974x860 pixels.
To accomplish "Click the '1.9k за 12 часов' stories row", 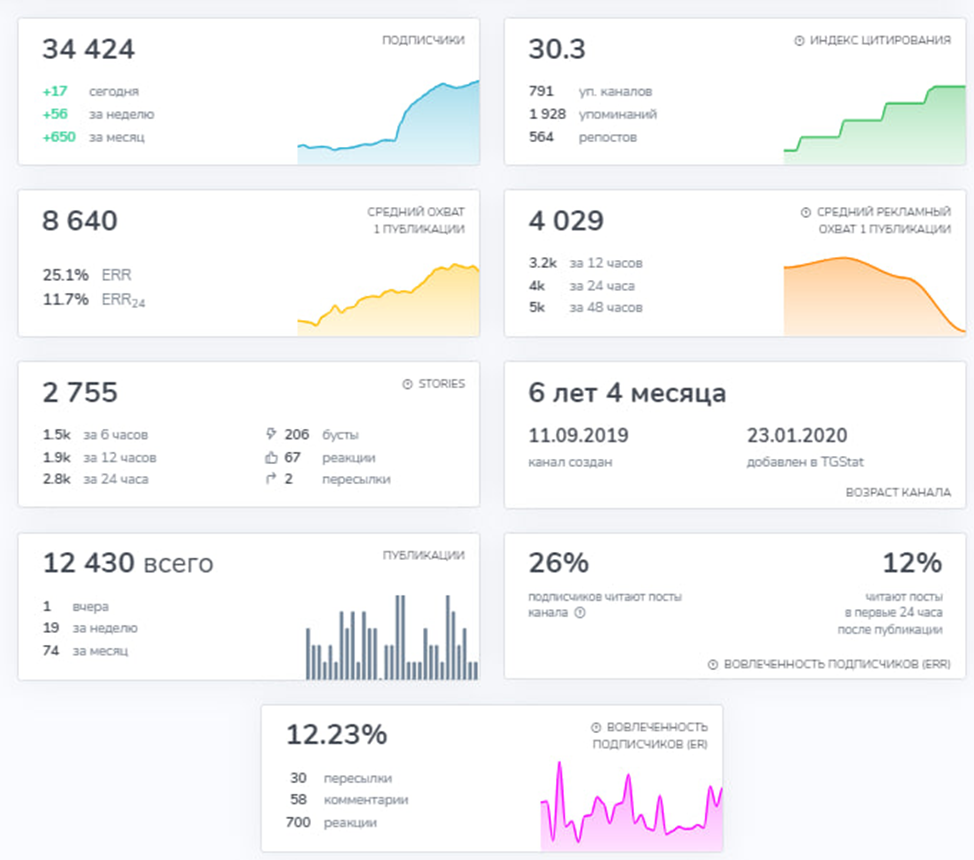I will point(99,457).
